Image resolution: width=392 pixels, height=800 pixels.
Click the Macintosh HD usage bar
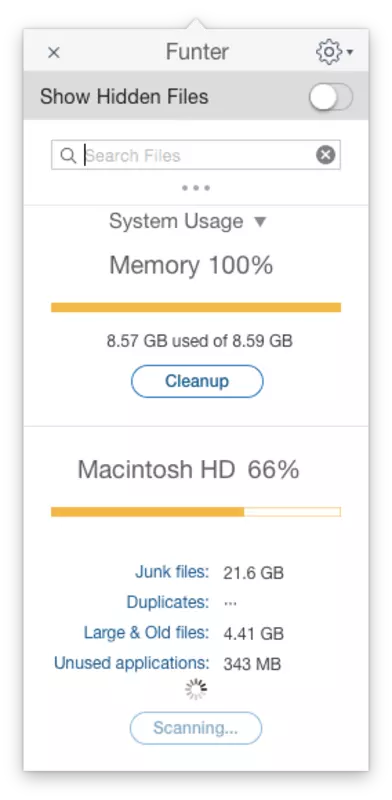coord(196,512)
